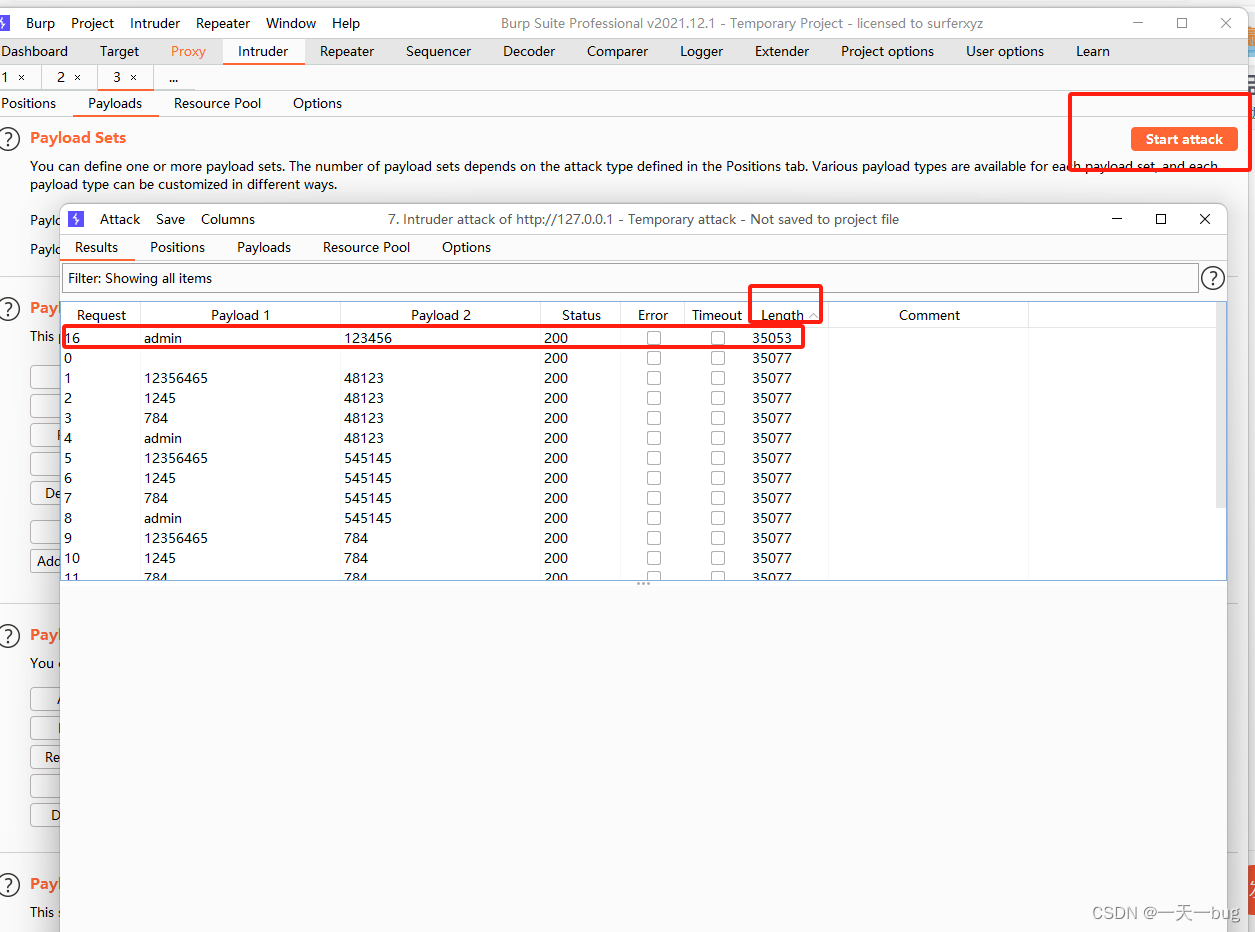Switch to Proxy tab

pyautogui.click(x=188, y=51)
